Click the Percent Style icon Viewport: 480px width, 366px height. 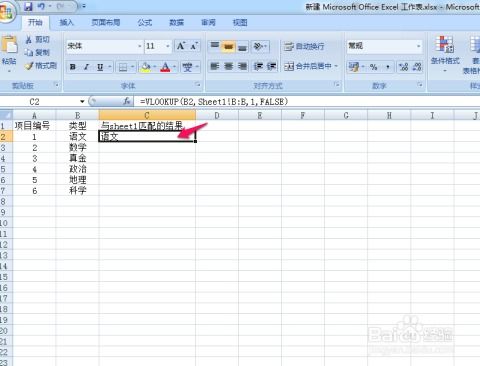pos(374,67)
